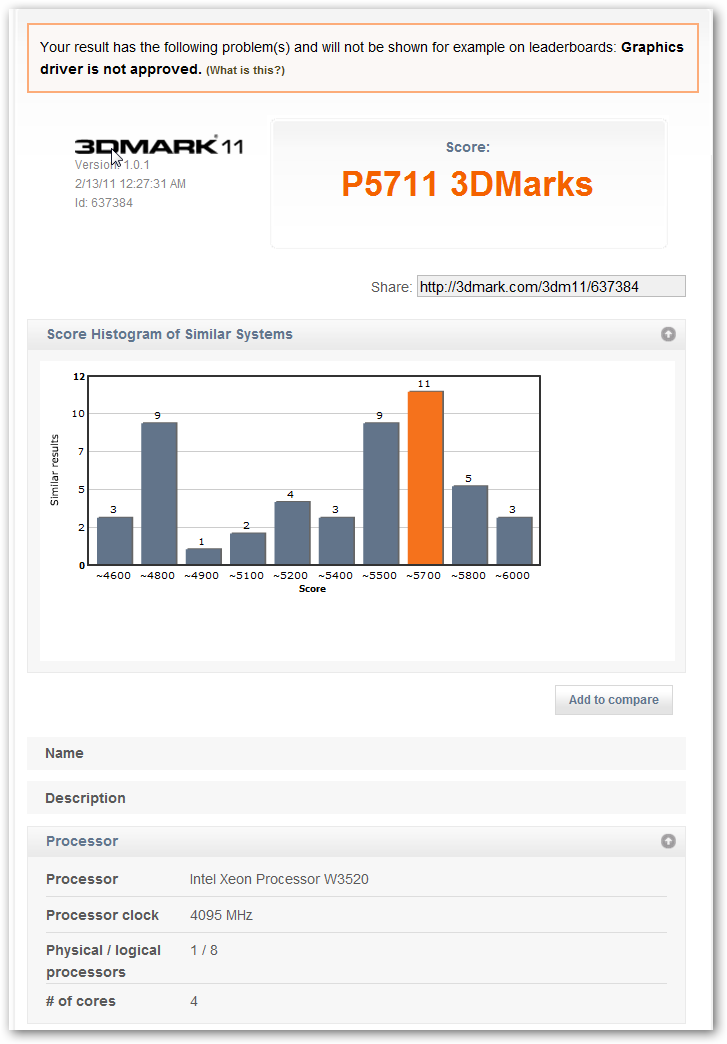727x1044 pixels.
Task: Collapse the Processor section arrow icon
Action: click(668, 841)
